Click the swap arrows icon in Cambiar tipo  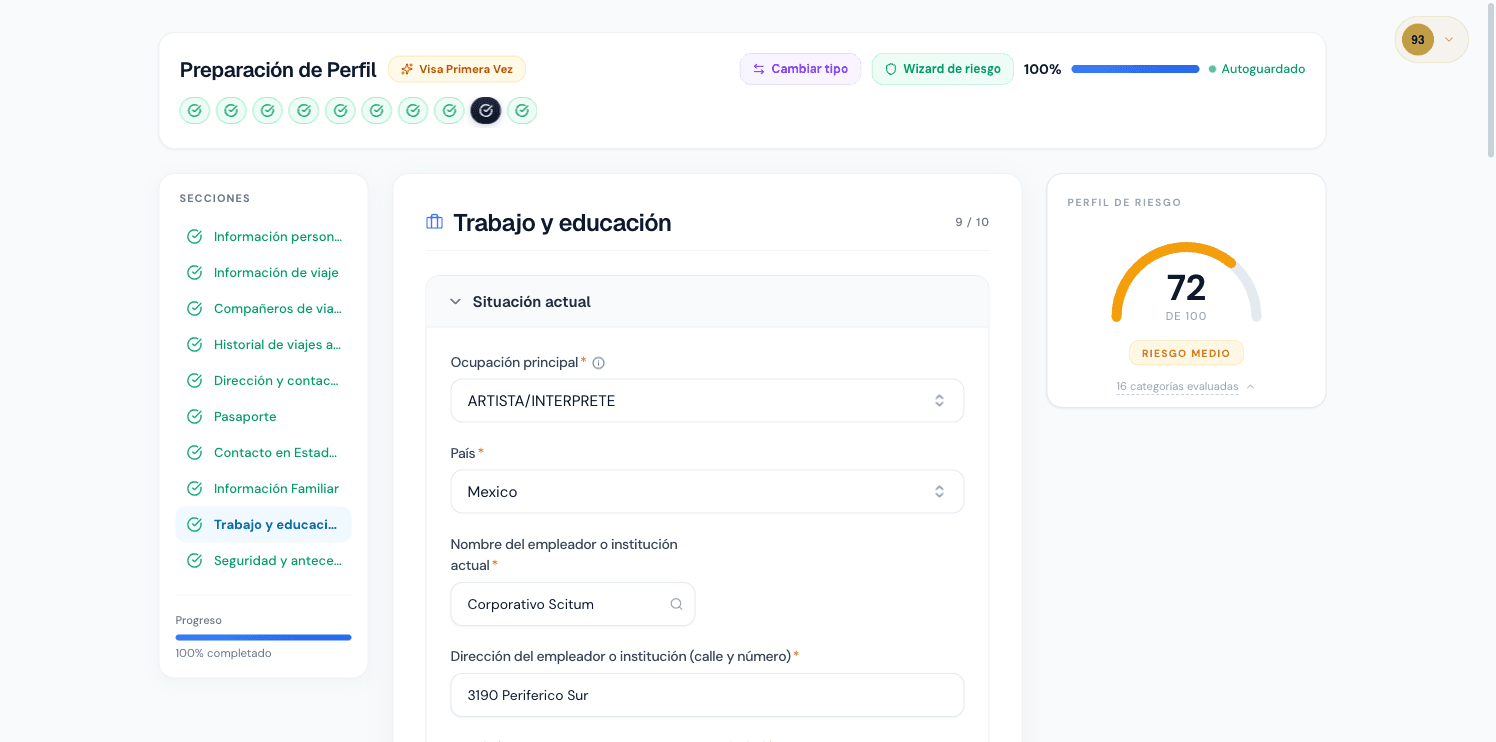[761, 68]
